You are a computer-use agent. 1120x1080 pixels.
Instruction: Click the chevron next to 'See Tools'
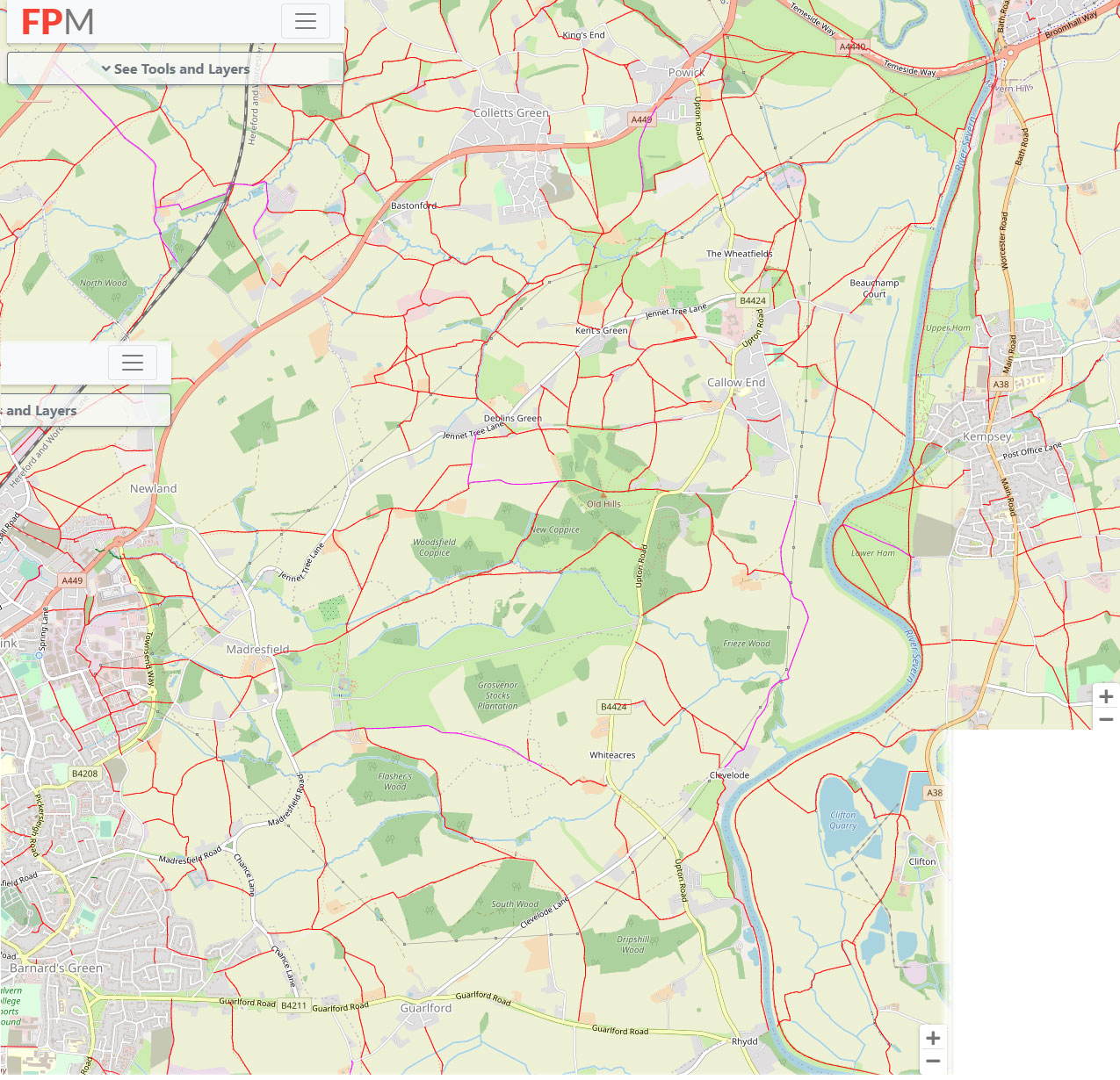105,68
